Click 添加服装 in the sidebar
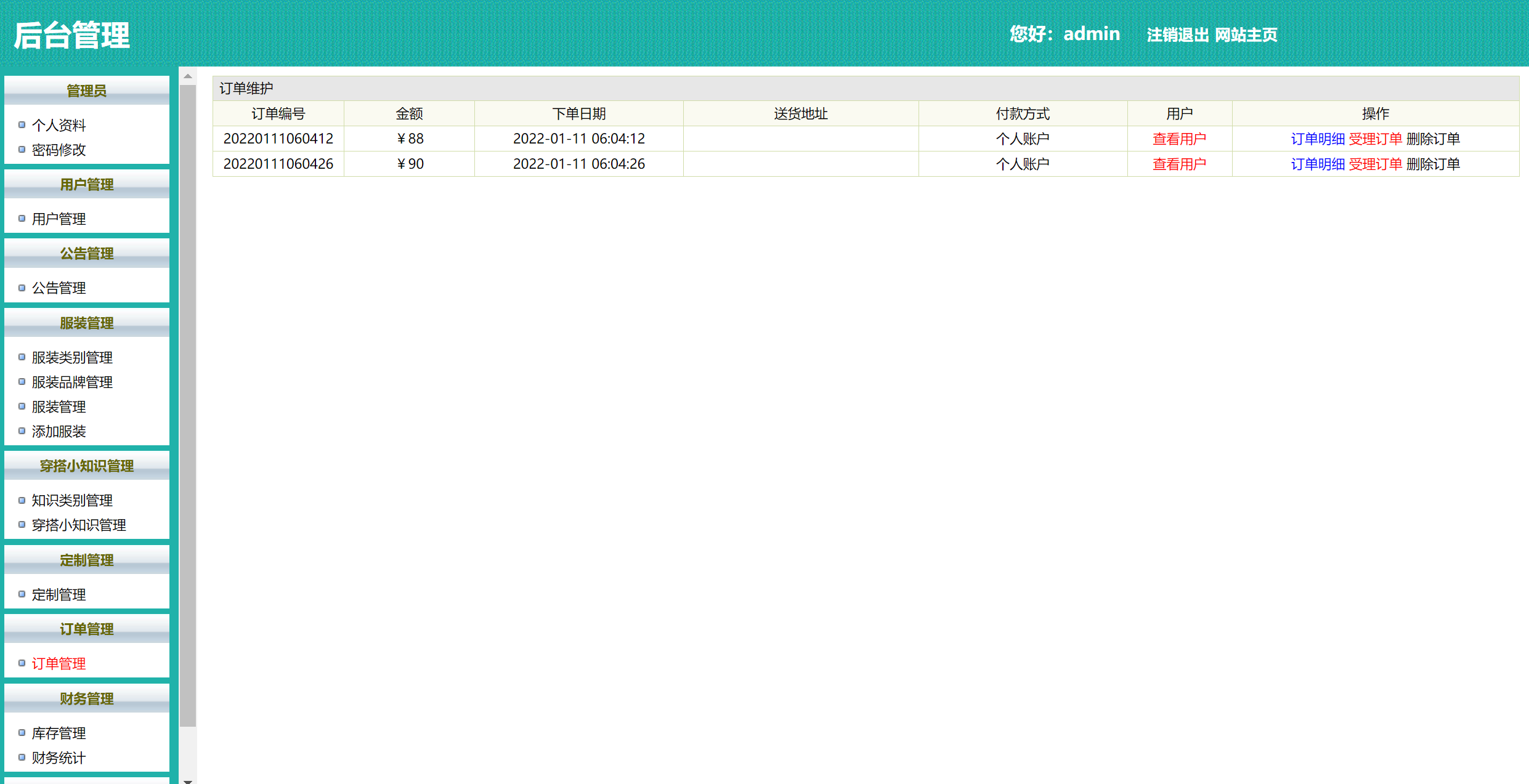Screen dimensions: 1529x784 [x=59, y=431]
